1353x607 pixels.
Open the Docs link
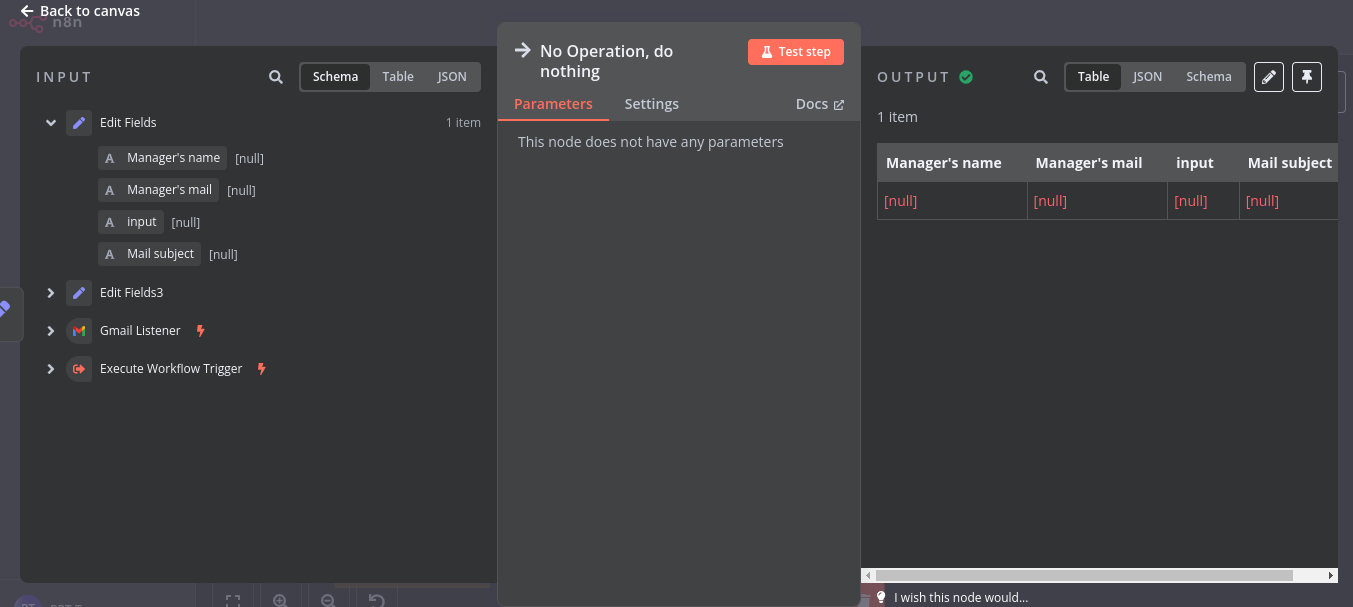pos(820,104)
